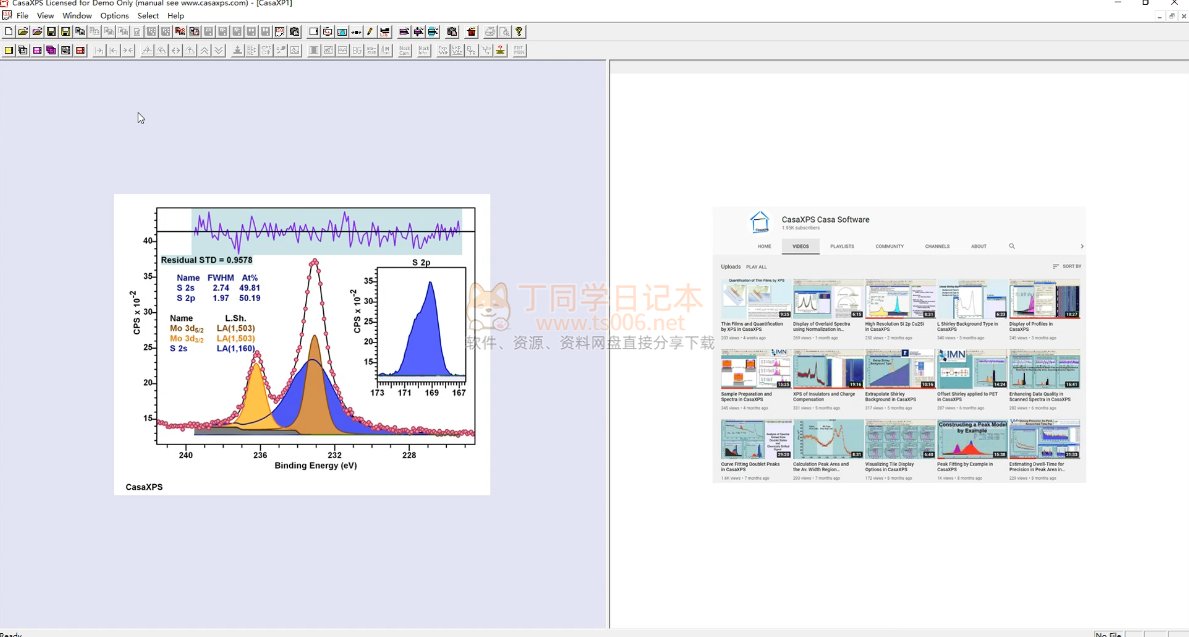
Task: Open the SORT BY dropdown
Action: point(1067,267)
